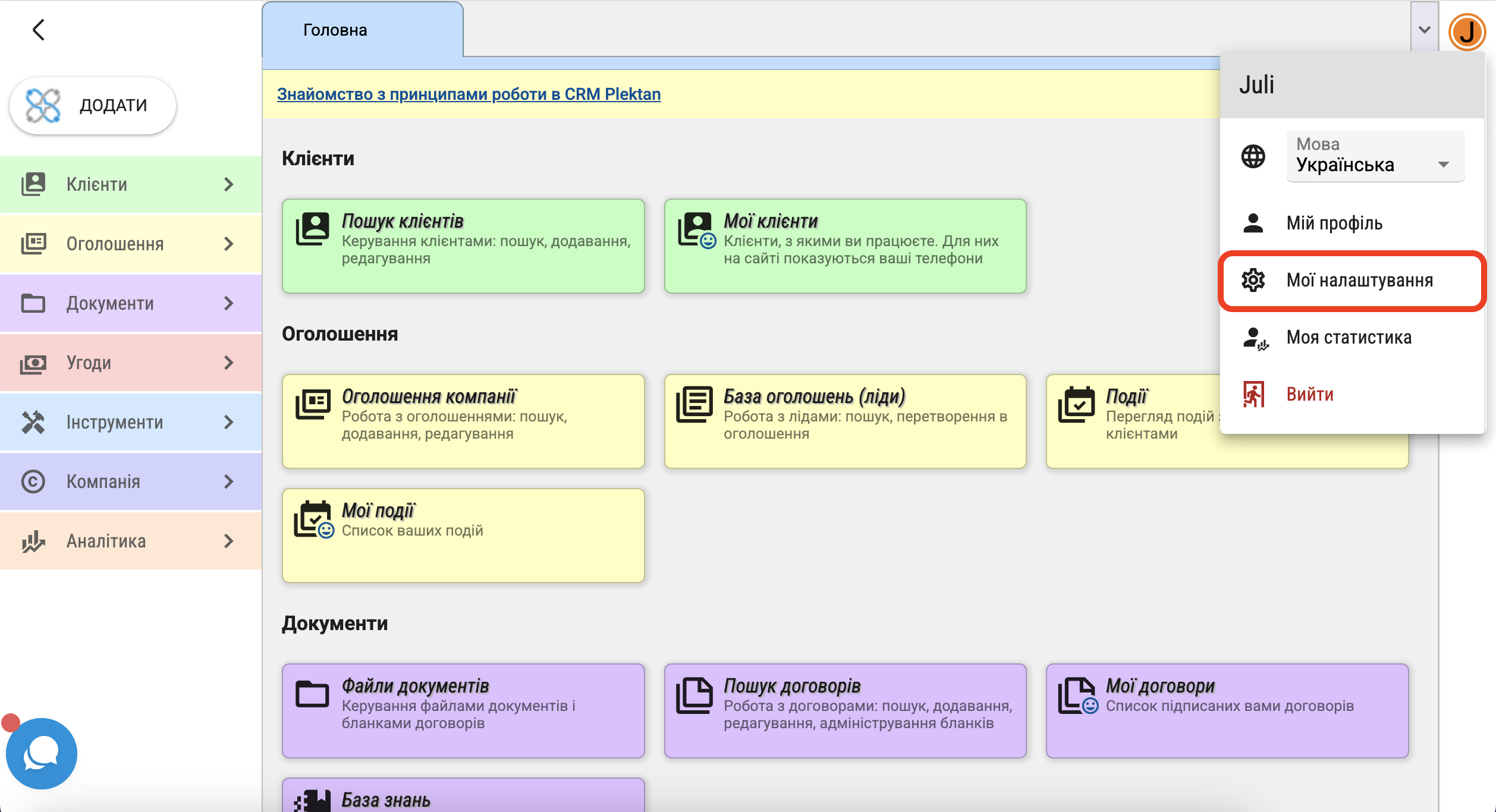1496x812 pixels.
Task: Click the gear icon for Мої налаштування
Action: point(1253,280)
